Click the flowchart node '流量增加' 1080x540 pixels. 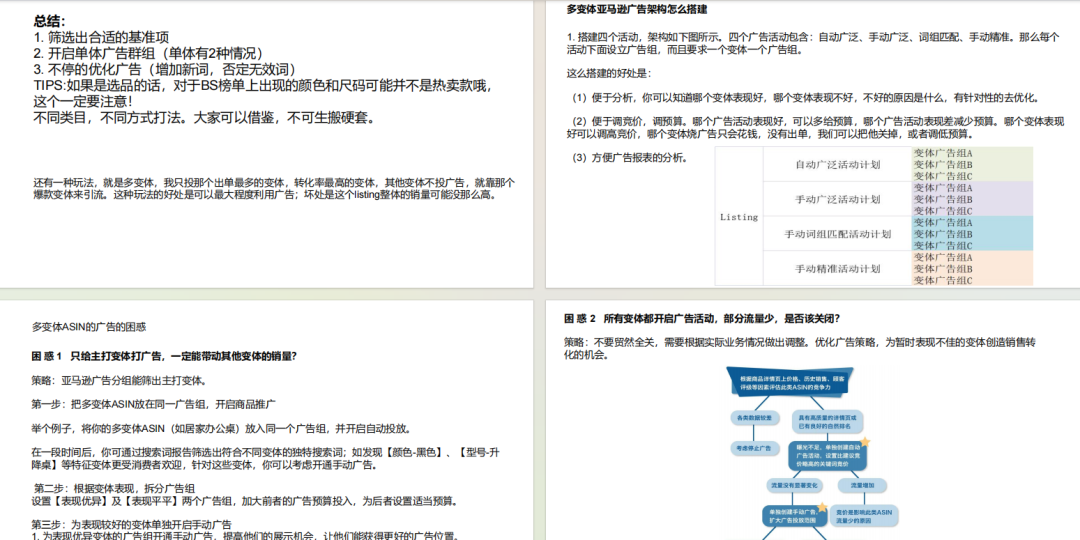pos(862,486)
